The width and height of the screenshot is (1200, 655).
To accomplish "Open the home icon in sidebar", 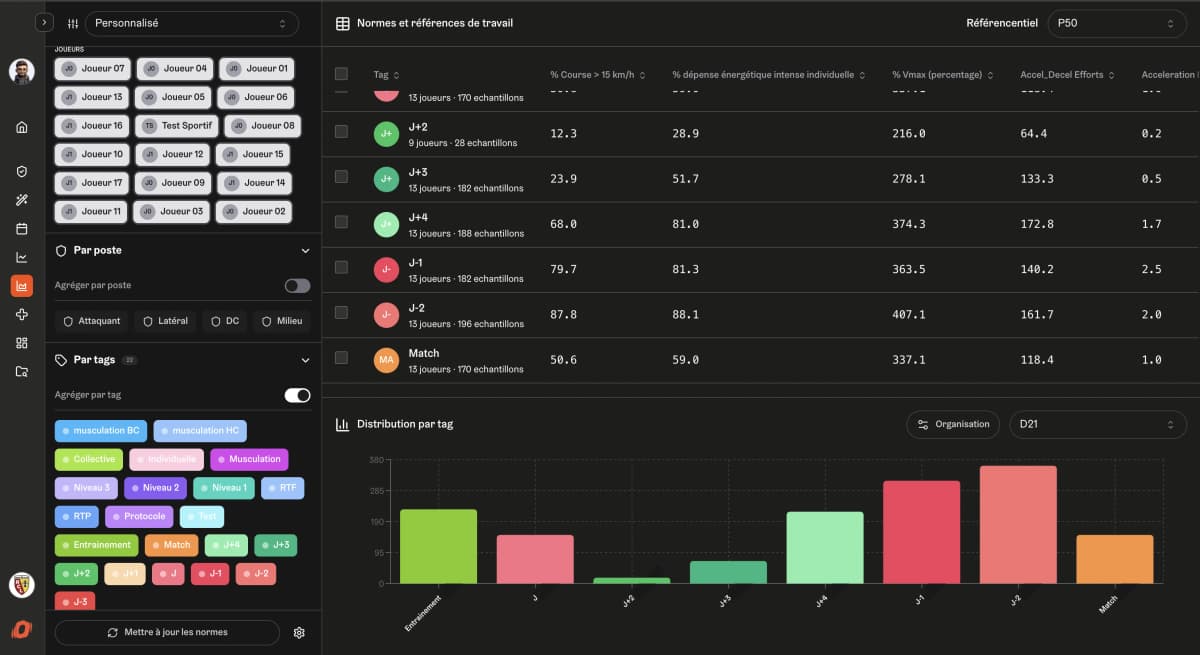I will pos(22,127).
